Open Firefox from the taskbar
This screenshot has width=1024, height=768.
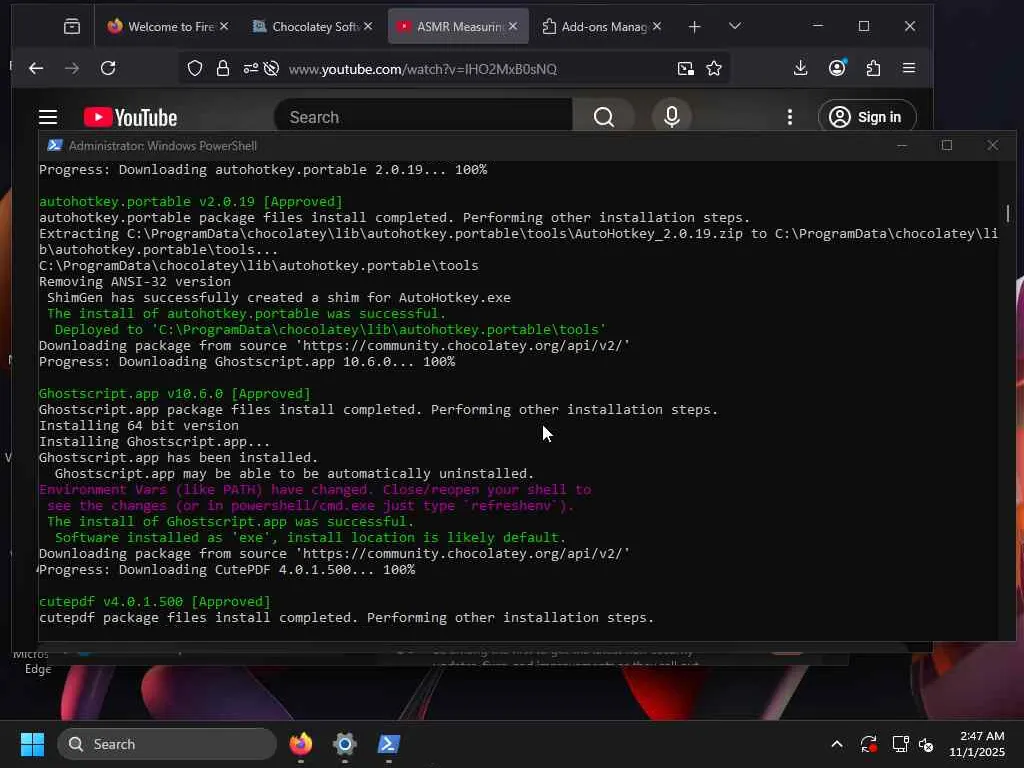300,744
